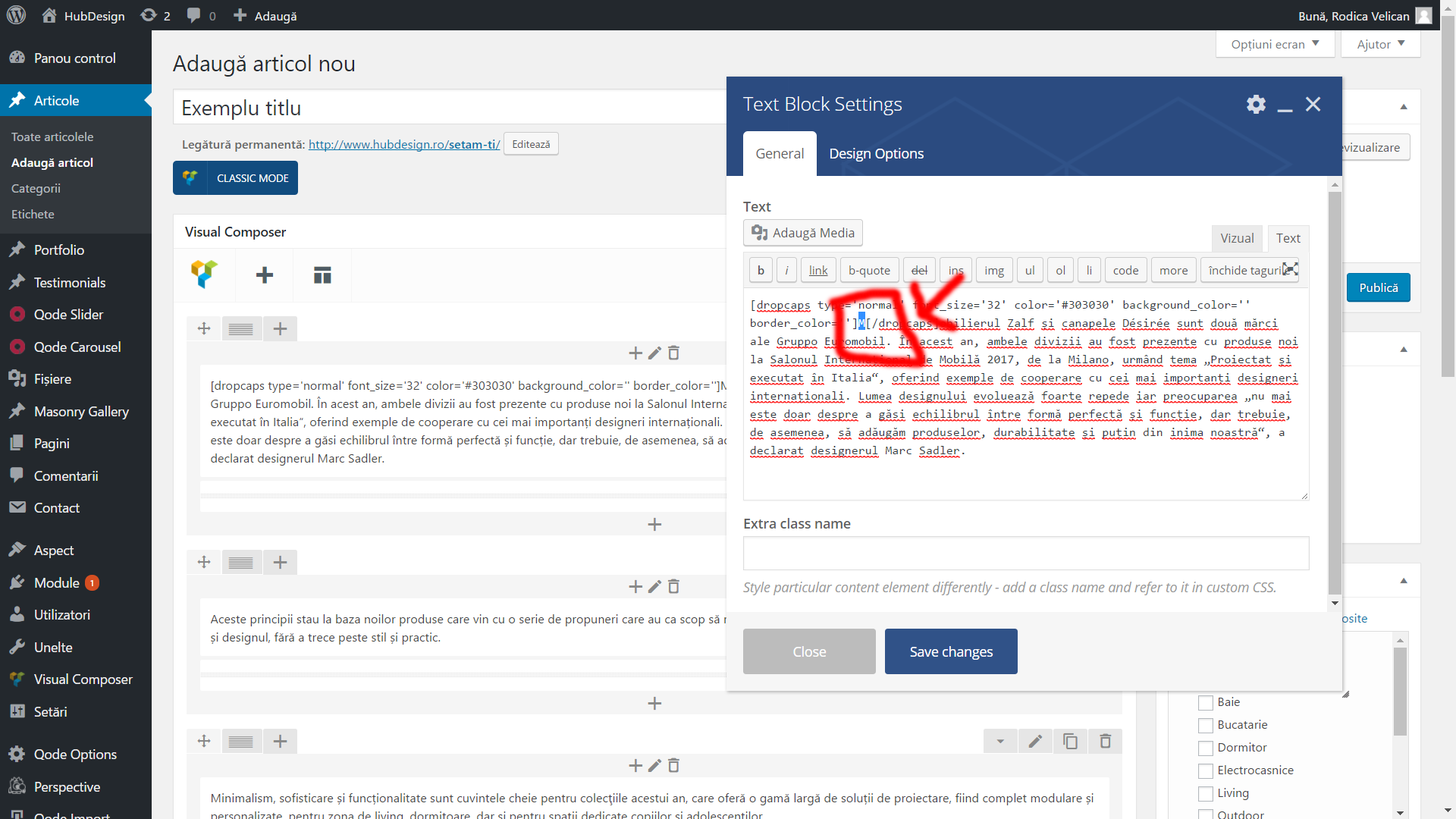Toggle the third row collapse arrow
The height and width of the screenshot is (819, 1456).
coord(1000,741)
